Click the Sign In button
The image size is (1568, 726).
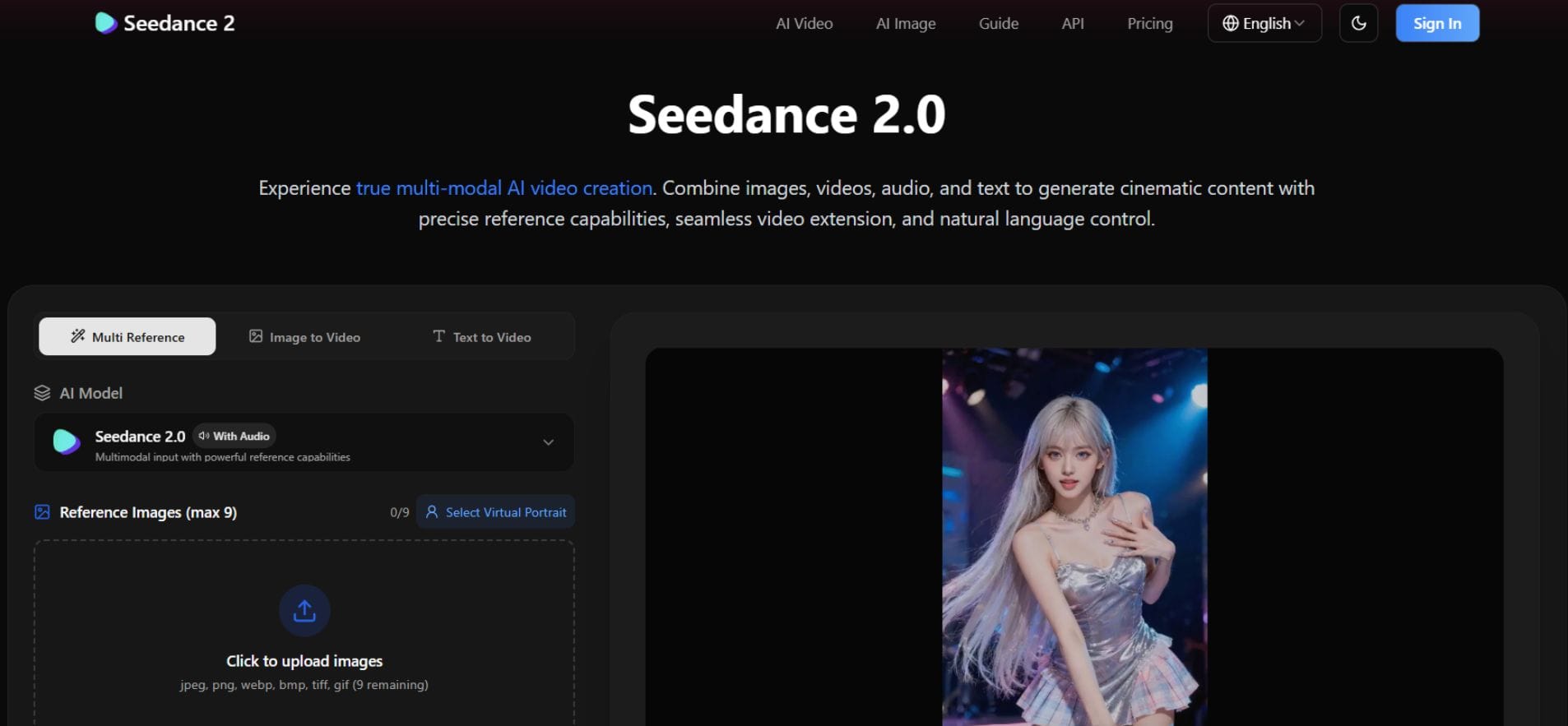[x=1437, y=23]
